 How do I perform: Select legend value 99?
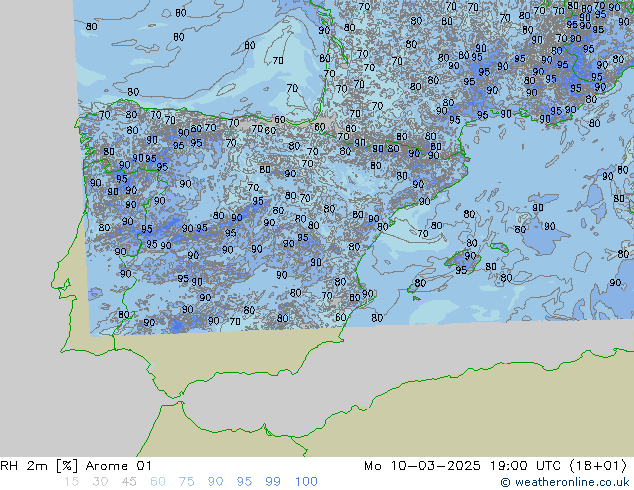[273, 482]
